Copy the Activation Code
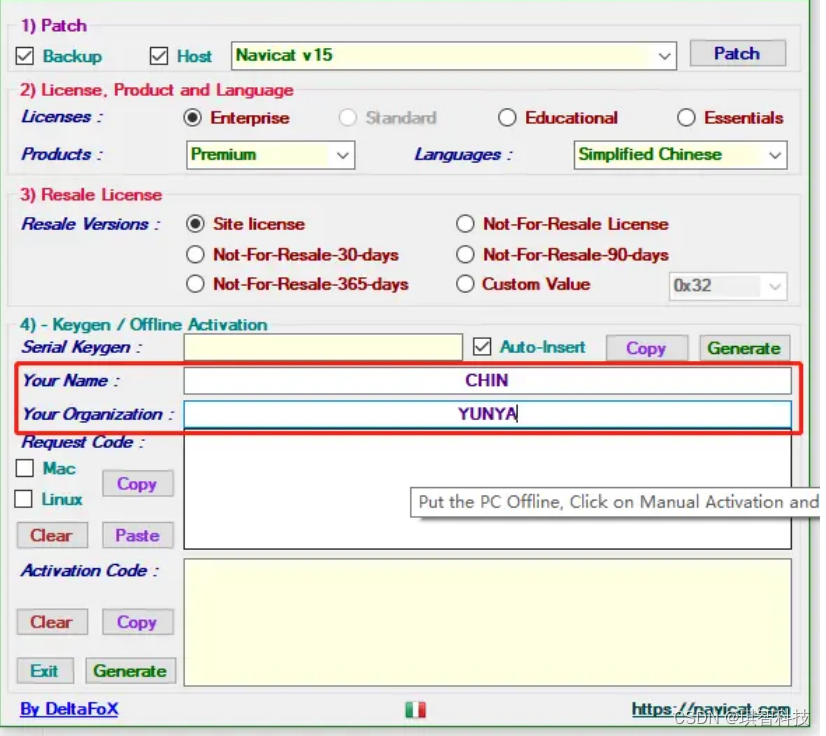This screenshot has width=826, height=736. (137, 622)
